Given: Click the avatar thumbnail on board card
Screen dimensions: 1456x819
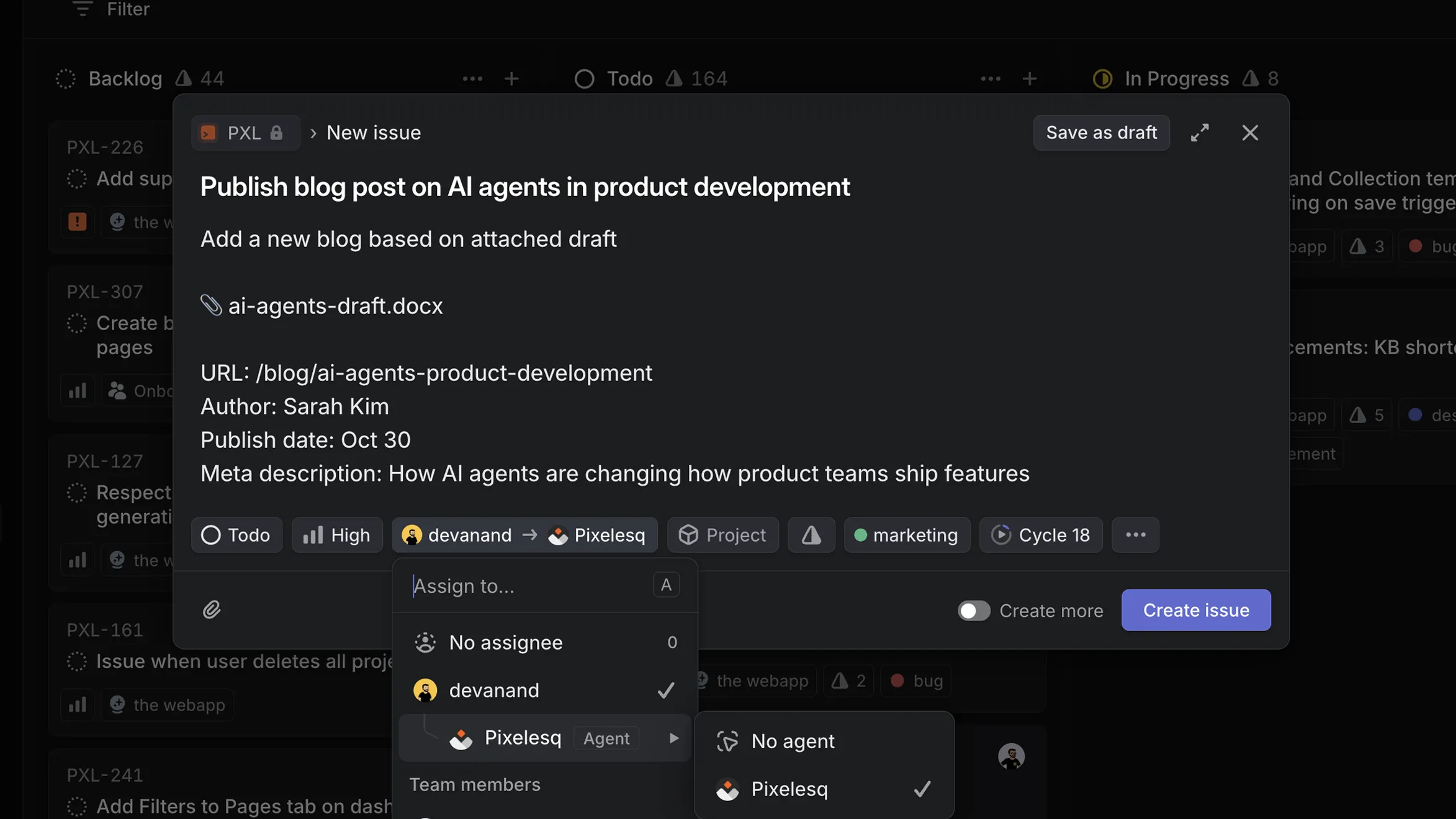Looking at the screenshot, I should pyautogui.click(x=1011, y=756).
